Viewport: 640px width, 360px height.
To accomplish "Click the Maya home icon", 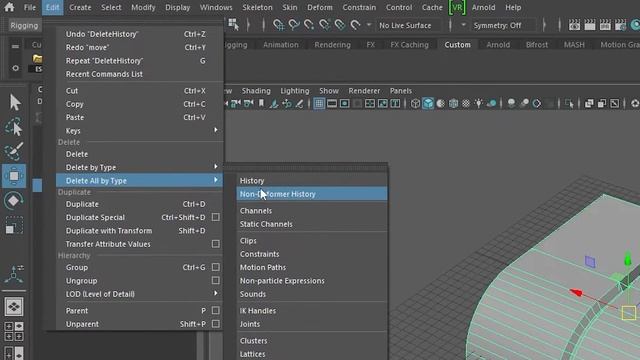I will coord(9,7).
